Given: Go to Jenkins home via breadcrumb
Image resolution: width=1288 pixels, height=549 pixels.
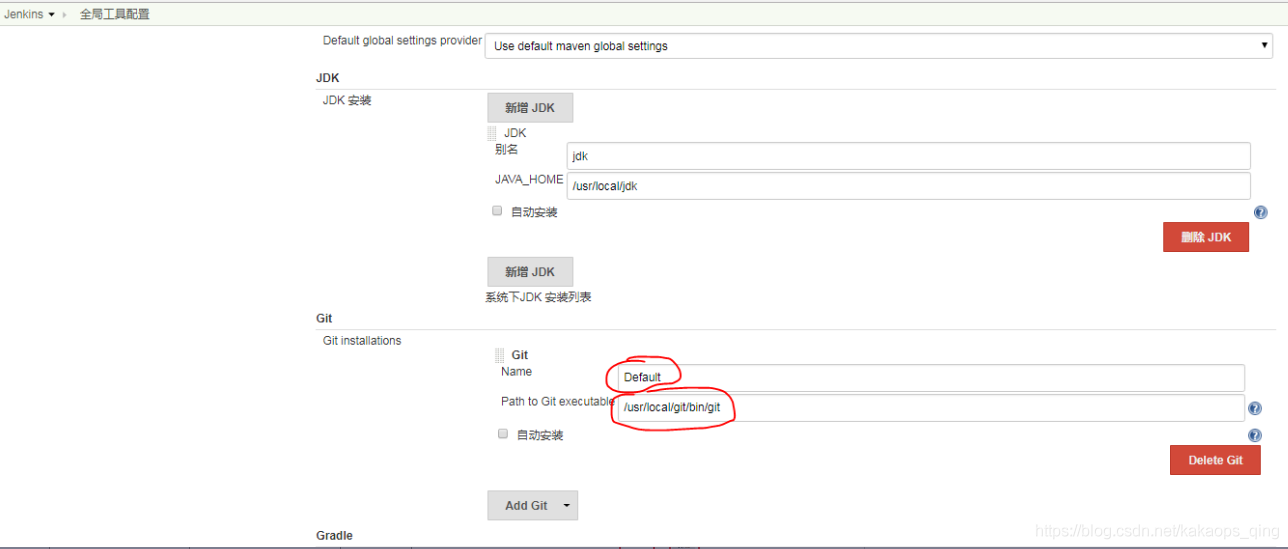Looking at the screenshot, I should coord(23,15).
